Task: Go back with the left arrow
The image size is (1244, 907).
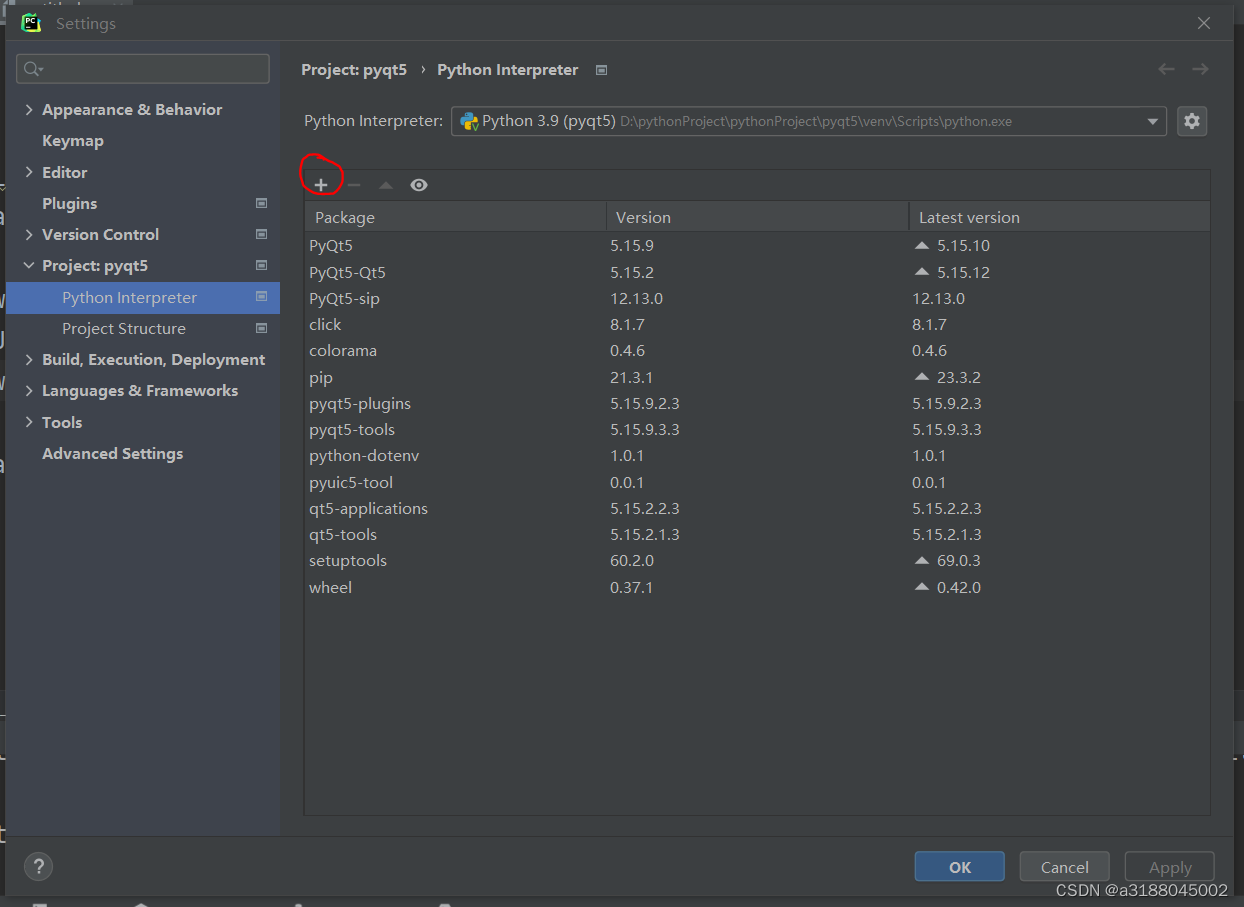Action: tap(1166, 69)
